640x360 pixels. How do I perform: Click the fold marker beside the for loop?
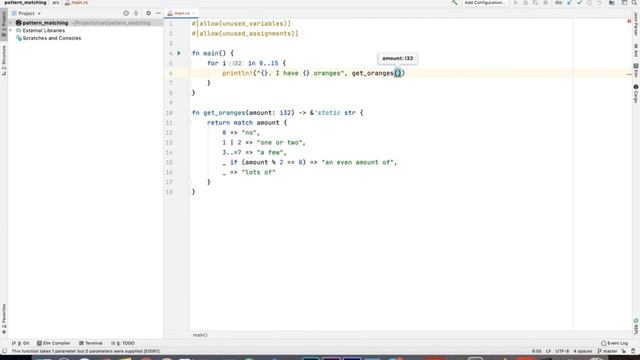pos(189,63)
